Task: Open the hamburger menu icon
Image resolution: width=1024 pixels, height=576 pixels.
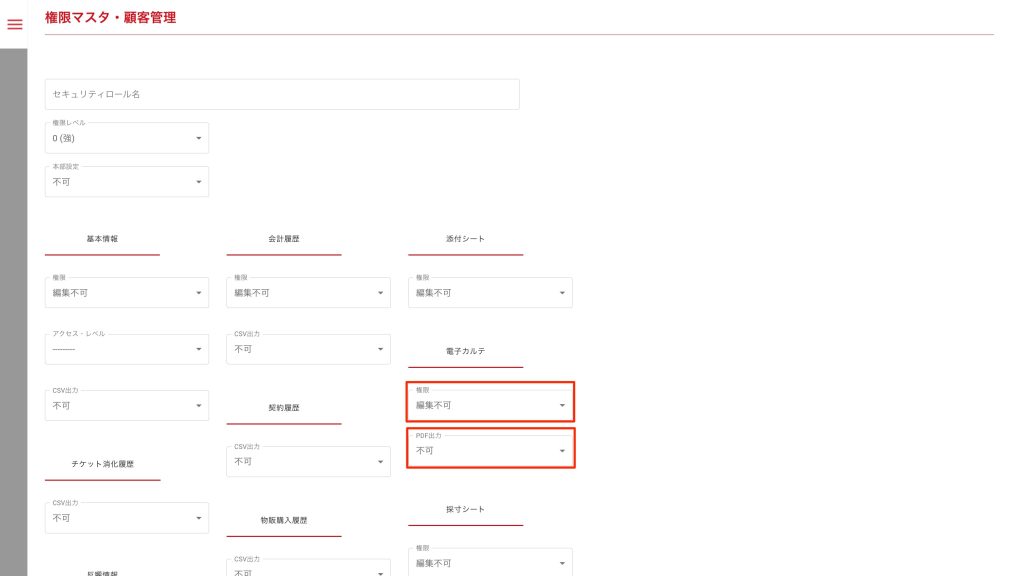Action: click(x=15, y=24)
